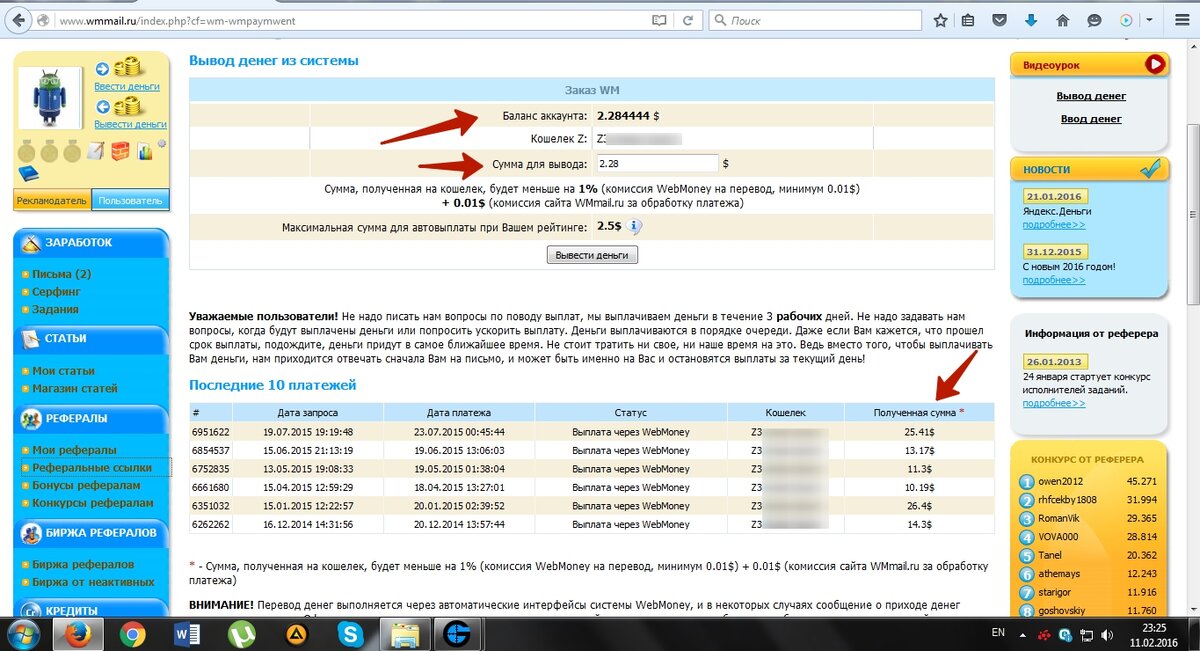Open ЗАРАБОТОК menu section header
The width and height of the screenshot is (1200, 651).
pyautogui.click(x=92, y=243)
